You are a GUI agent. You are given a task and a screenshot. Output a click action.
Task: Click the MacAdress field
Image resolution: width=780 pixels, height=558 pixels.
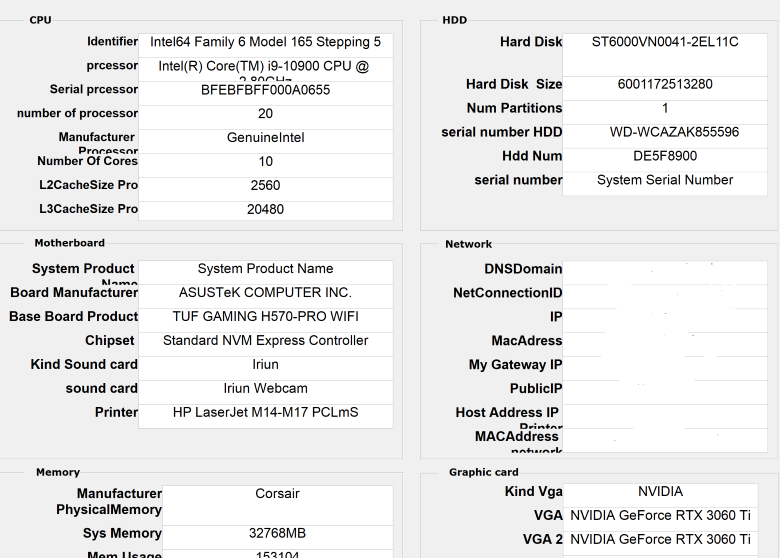click(665, 344)
